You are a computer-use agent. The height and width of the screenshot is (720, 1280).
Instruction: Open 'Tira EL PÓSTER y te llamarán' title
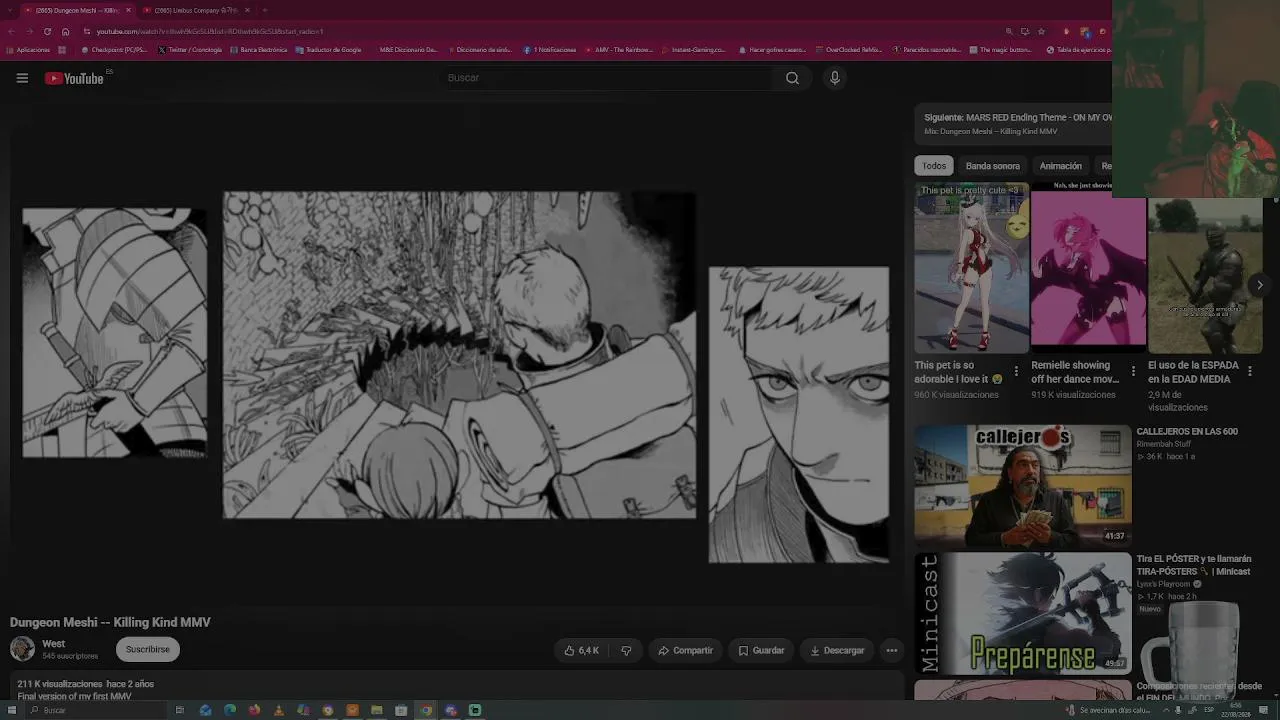point(1193,565)
